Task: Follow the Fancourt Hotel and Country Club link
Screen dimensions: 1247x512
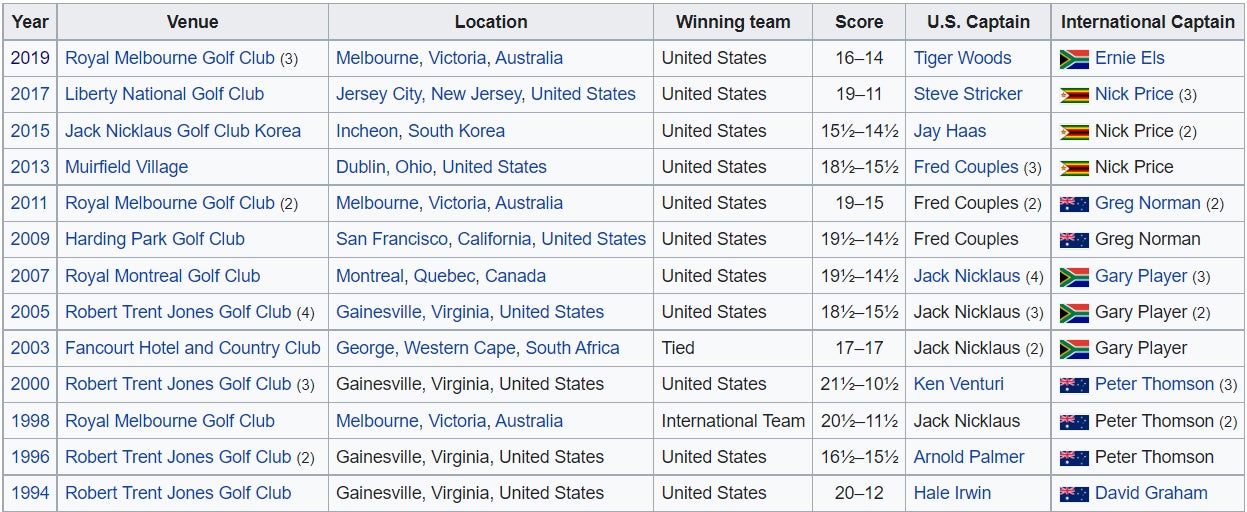Action: coord(192,348)
